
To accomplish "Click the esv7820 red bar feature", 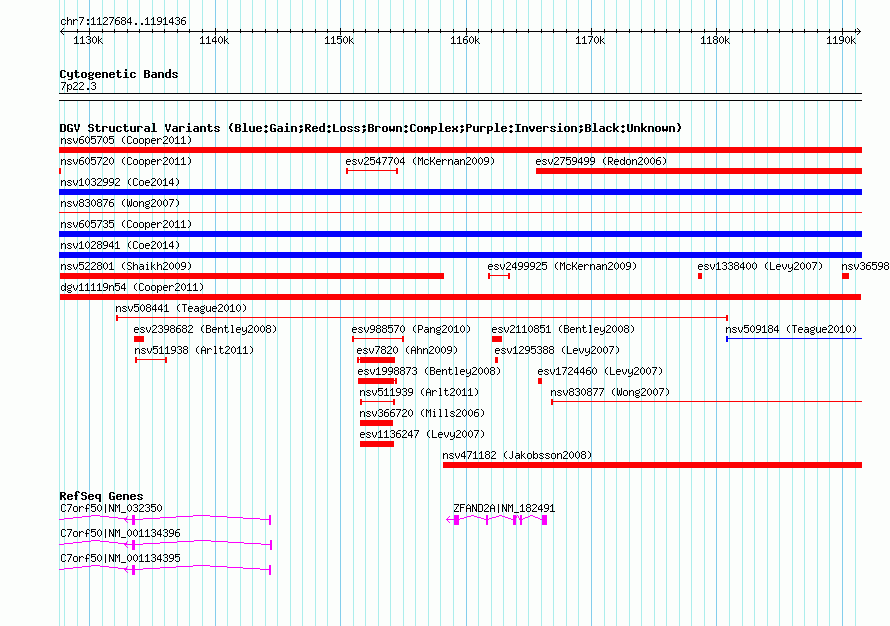I will (376, 360).
